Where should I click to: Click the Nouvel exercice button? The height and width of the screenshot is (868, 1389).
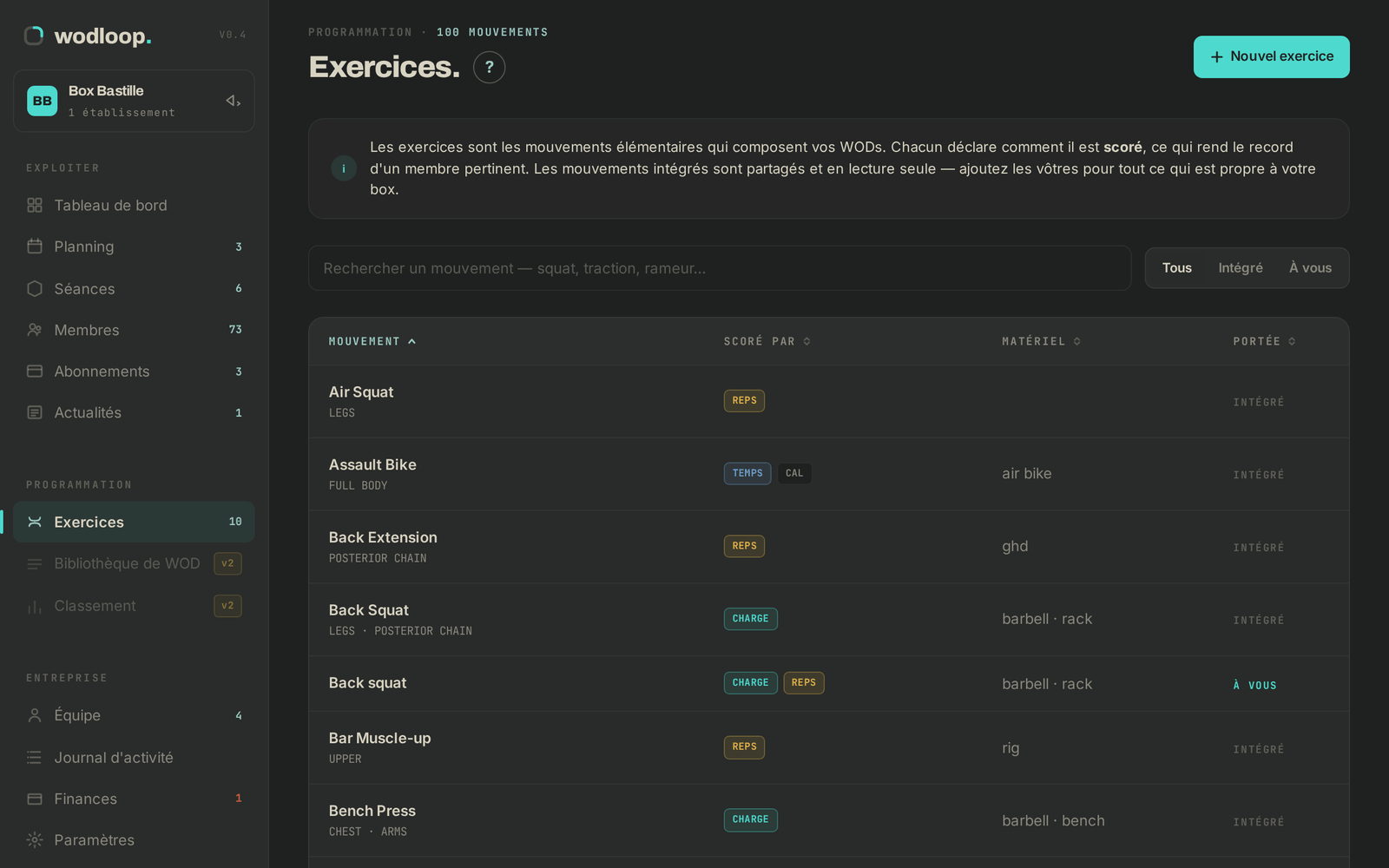click(x=1271, y=56)
